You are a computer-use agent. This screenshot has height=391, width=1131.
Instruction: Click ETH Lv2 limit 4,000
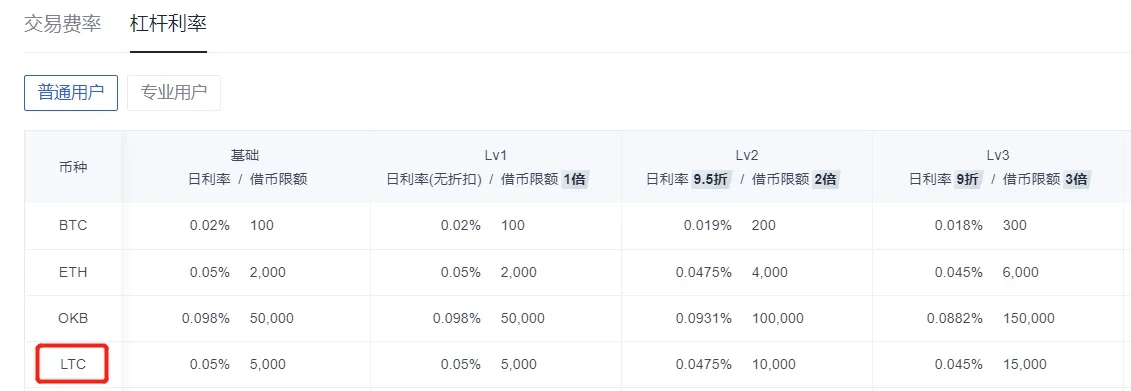tap(770, 272)
